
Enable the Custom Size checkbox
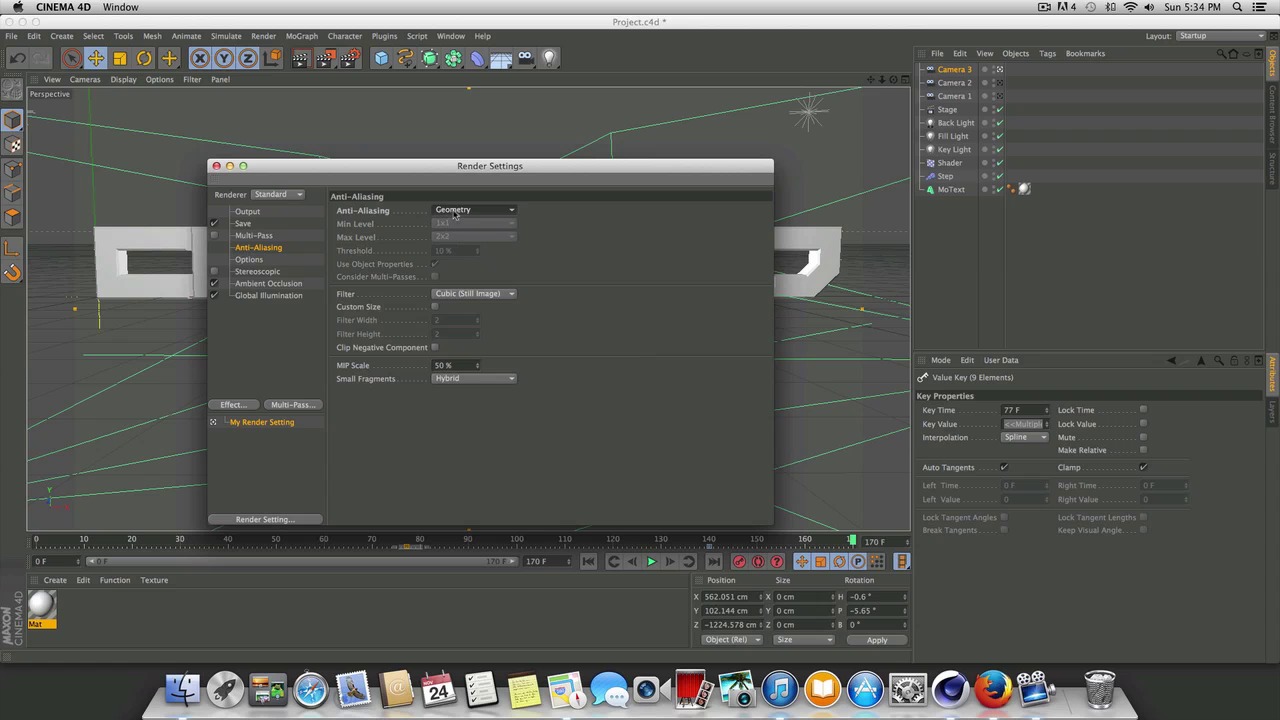tap(435, 307)
